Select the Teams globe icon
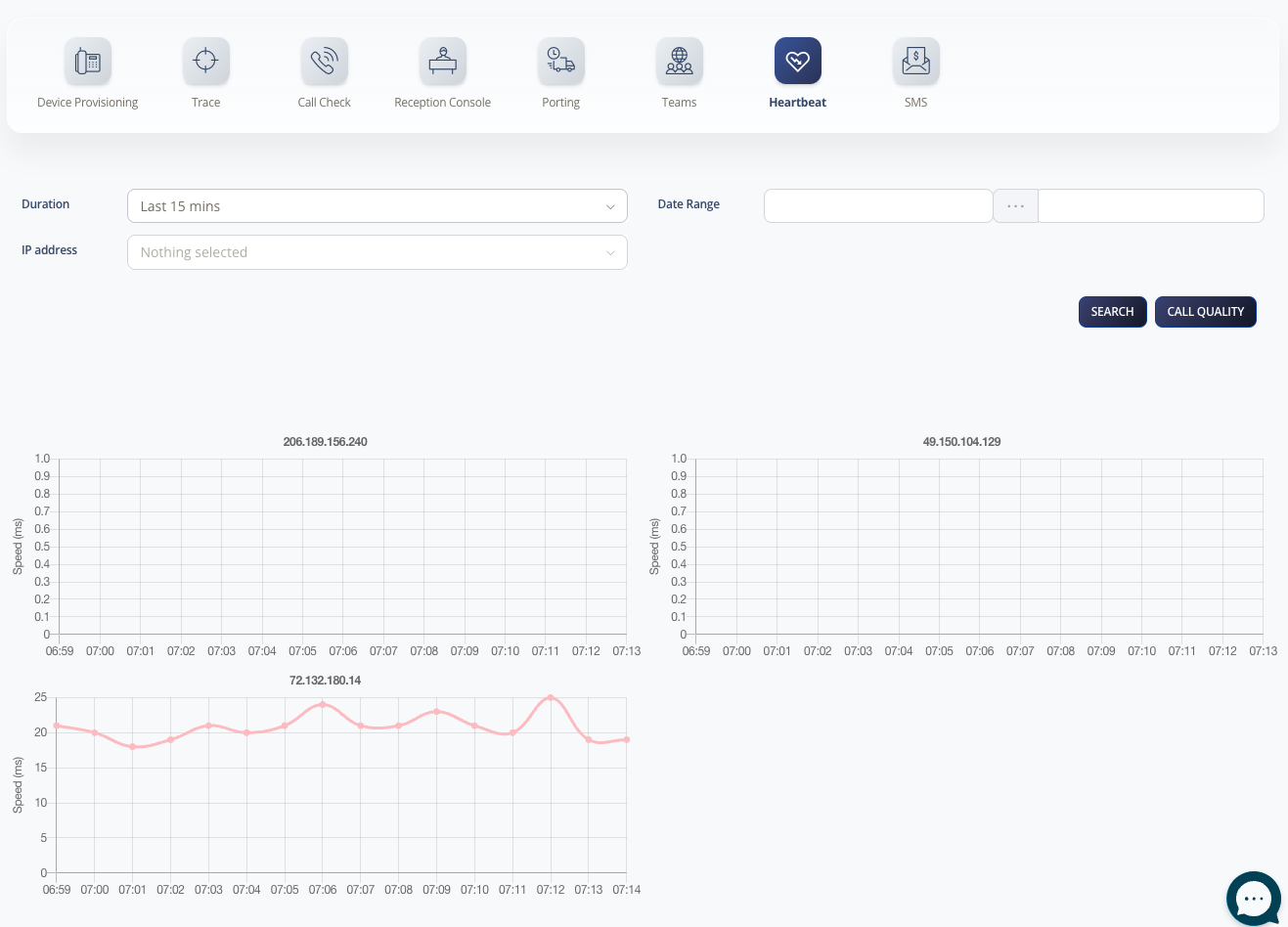Screen dimensions: 1288x927 [x=679, y=62]
